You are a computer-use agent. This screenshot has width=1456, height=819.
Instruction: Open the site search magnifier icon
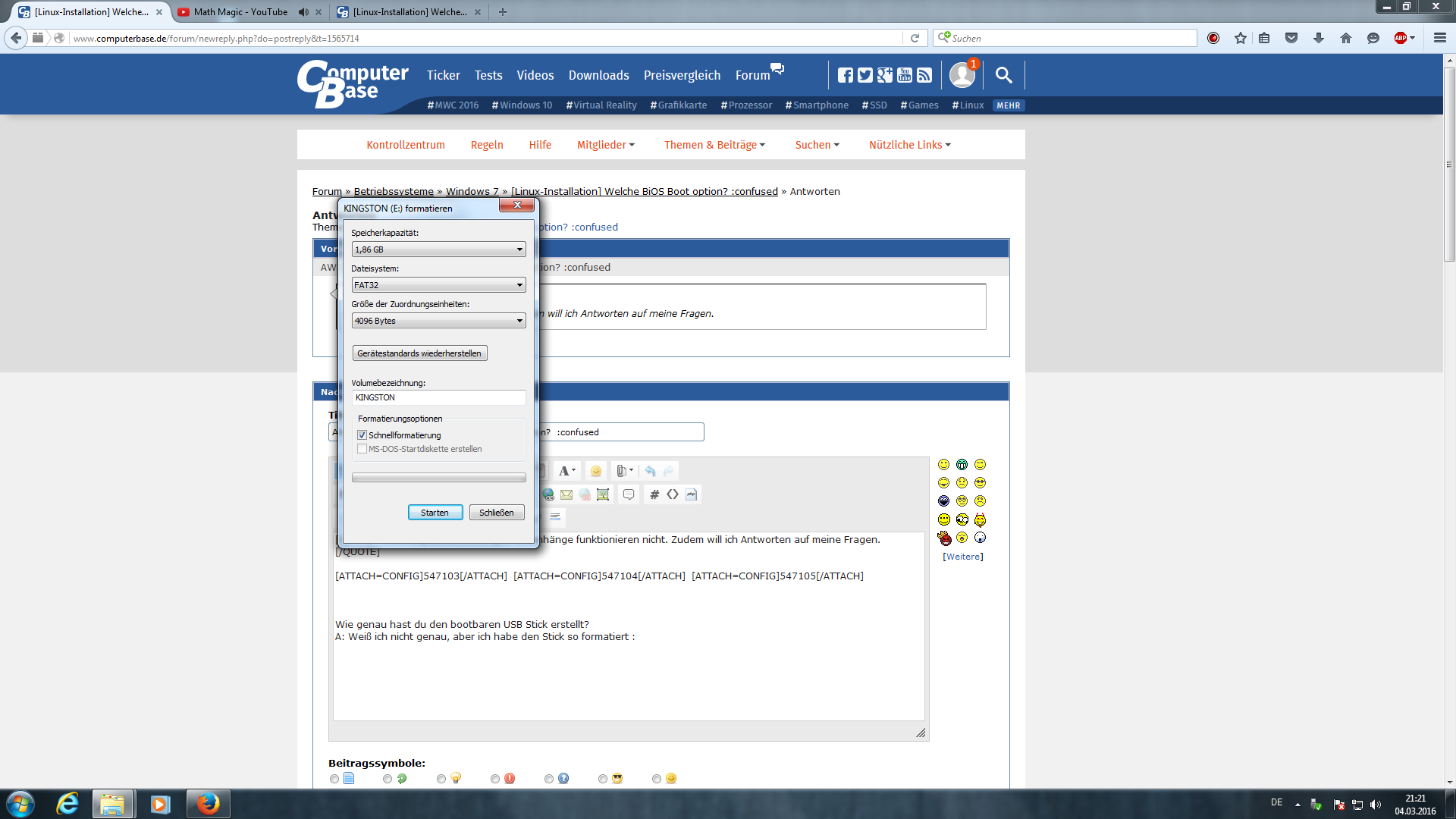click(x=1003, y=75)
